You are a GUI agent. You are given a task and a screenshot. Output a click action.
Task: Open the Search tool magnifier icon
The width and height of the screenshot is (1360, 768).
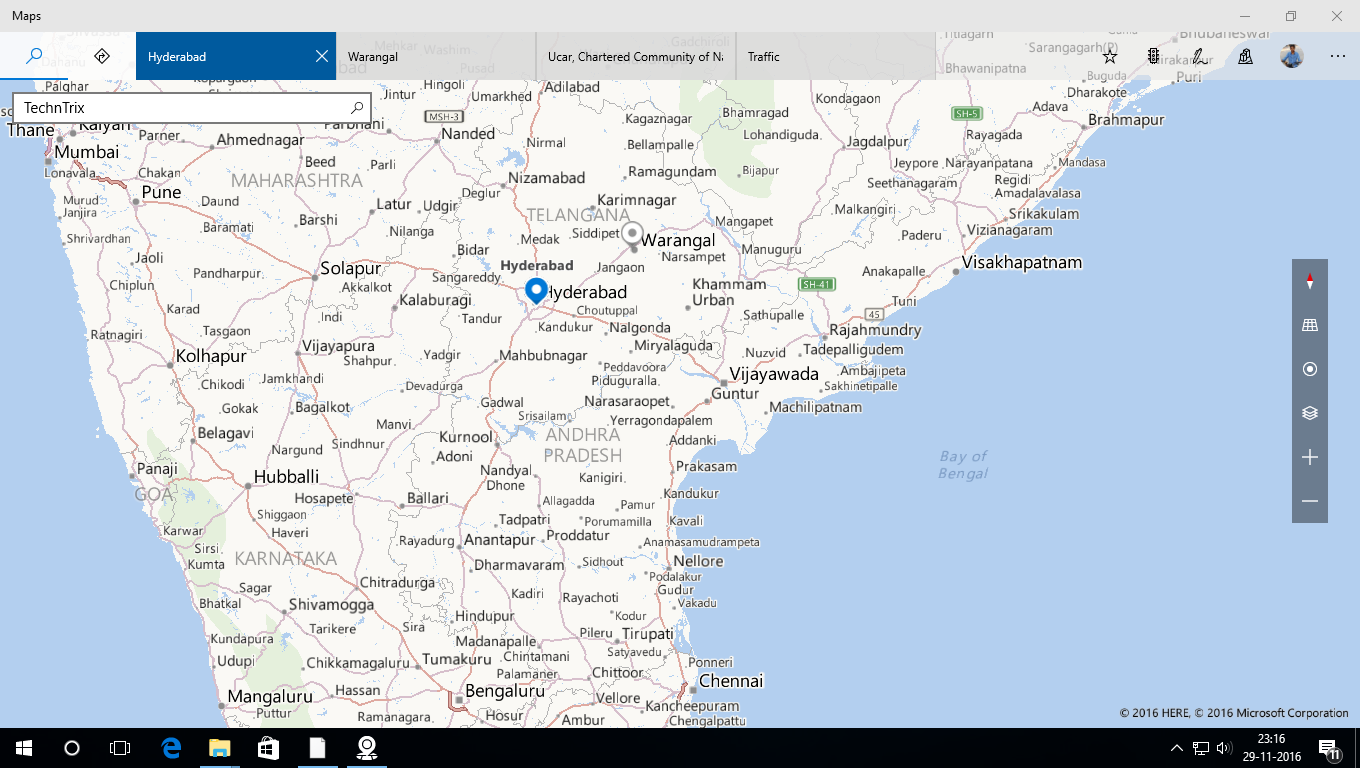[x=34, y=56]
